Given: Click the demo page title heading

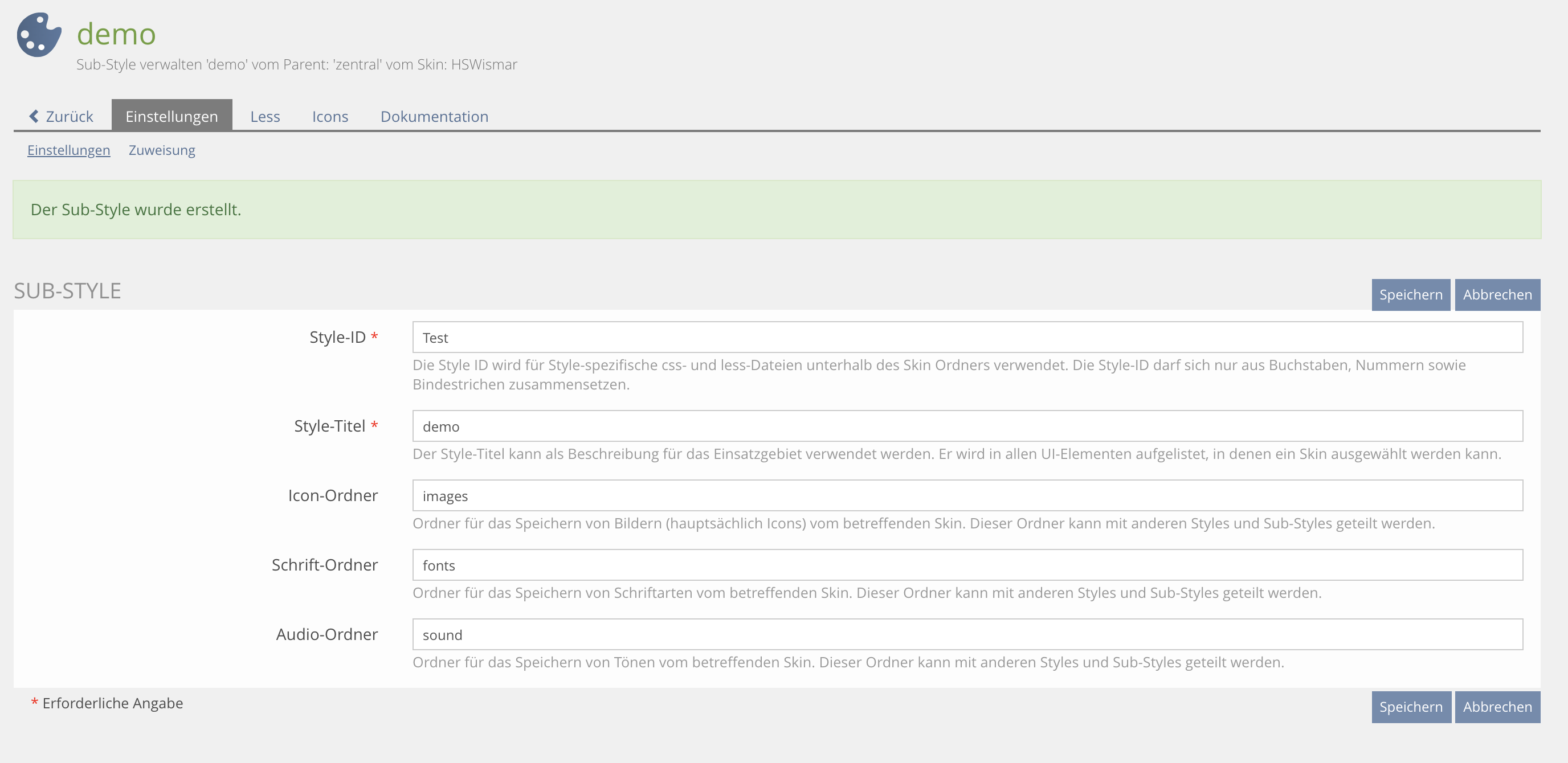Looking at the screenshot, I should (116, 34).
